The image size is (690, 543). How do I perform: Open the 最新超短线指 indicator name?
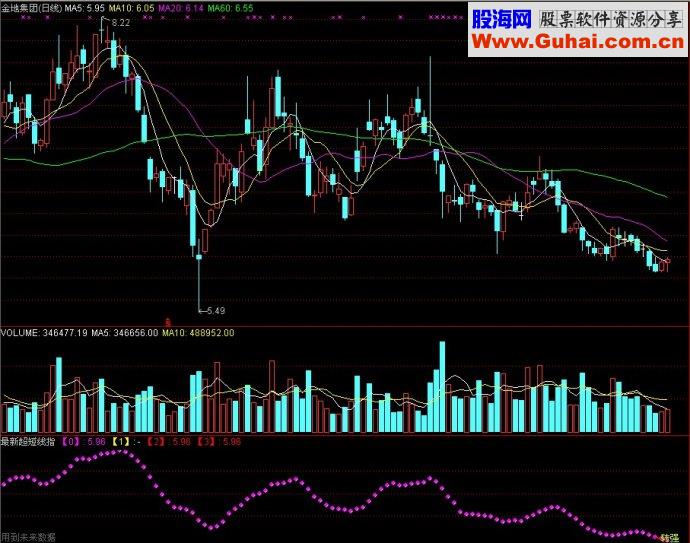pyautogui.click(x=28, y=441)
